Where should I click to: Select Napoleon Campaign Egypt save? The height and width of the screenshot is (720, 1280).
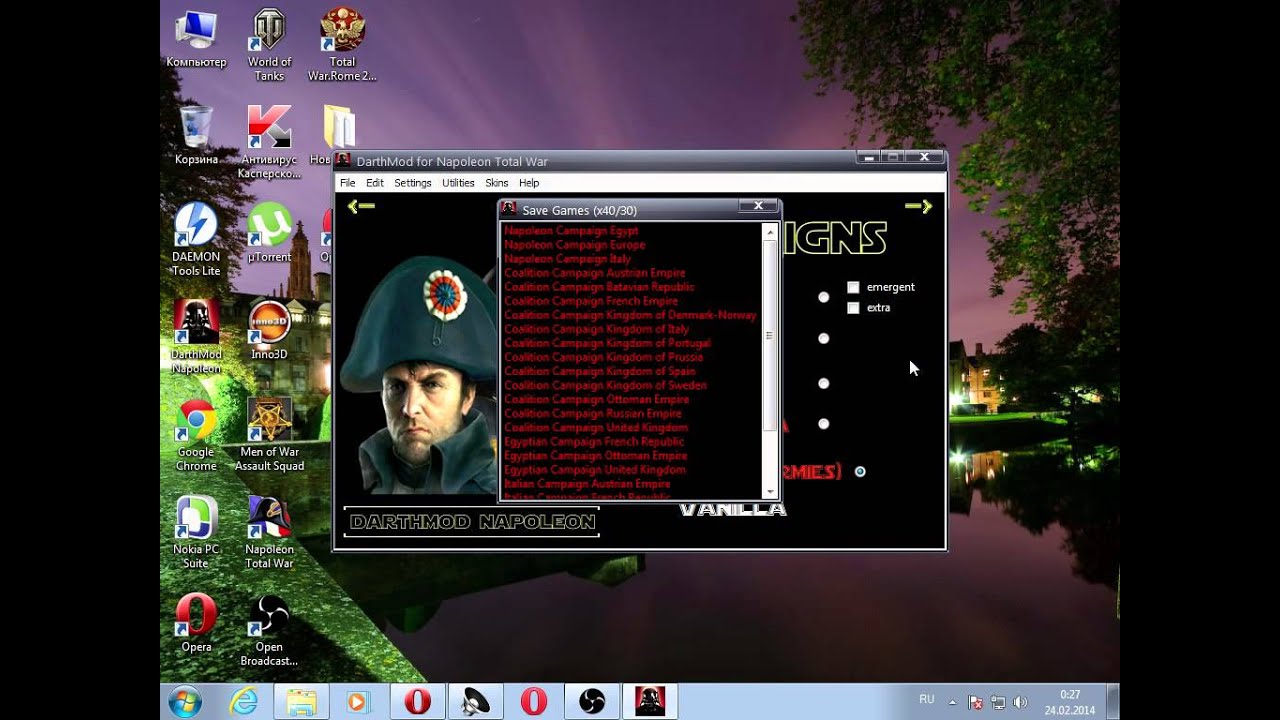pyautogui.click(x=571, y=231)
